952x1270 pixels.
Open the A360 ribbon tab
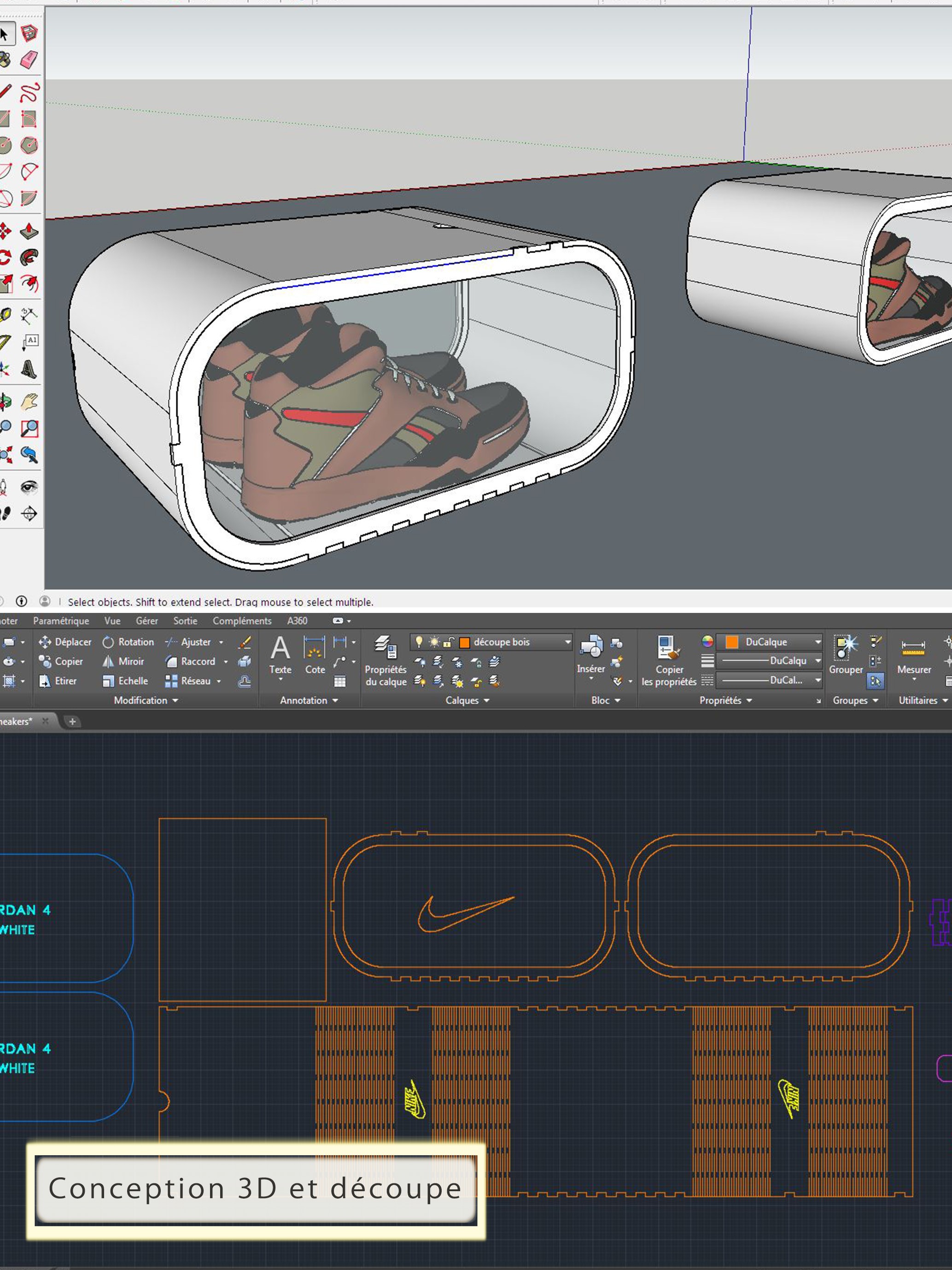click(297, 621)
